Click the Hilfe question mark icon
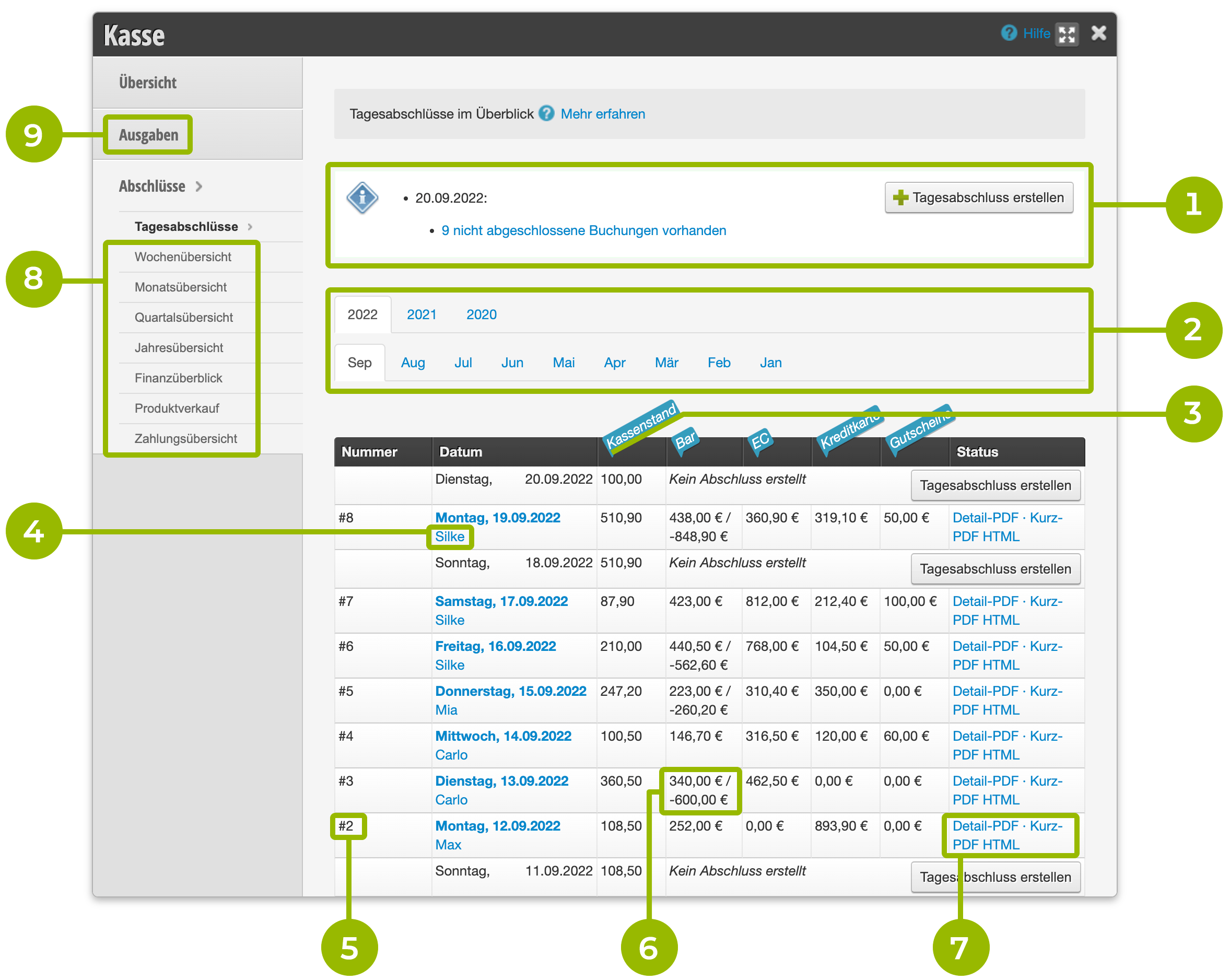Image resolution: width=1230 pixels, height=980 pixels. click(1008, 33)
